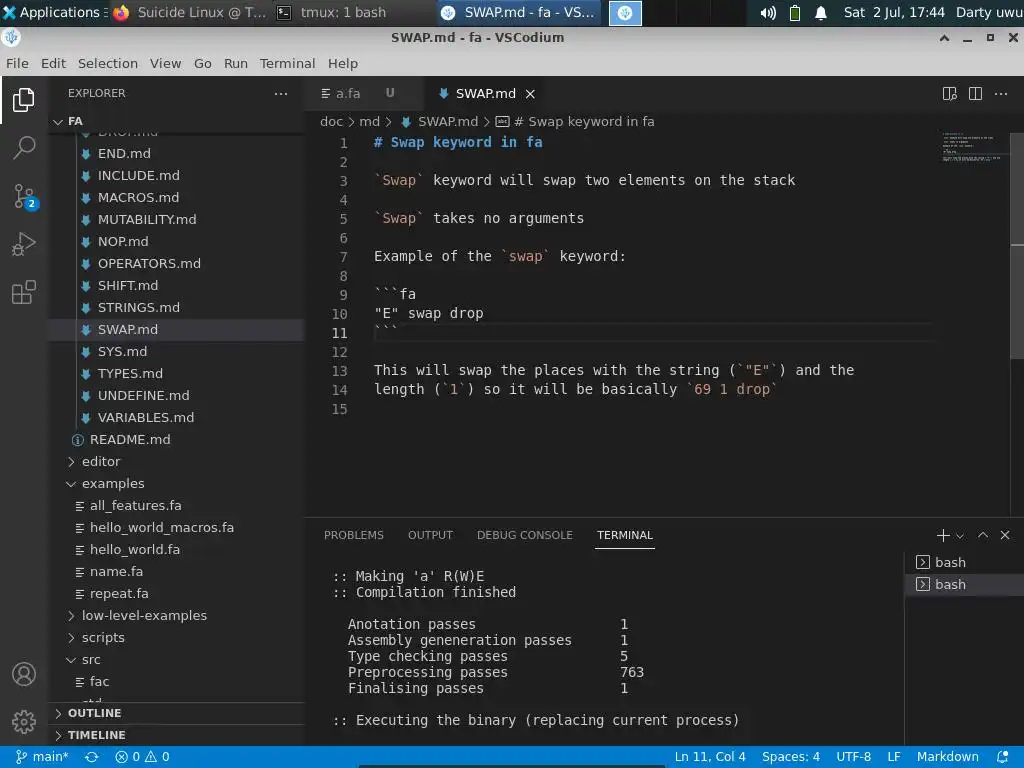Open hello_world.fa example file

tap(135, 550)
